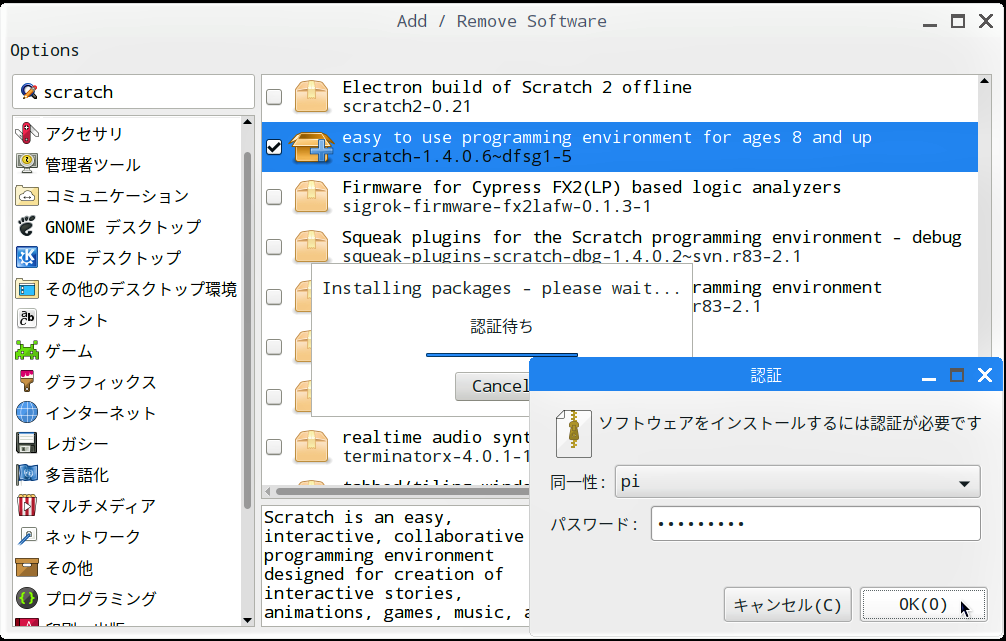Cancel the Installing packages progress dialog

point(493,386)
